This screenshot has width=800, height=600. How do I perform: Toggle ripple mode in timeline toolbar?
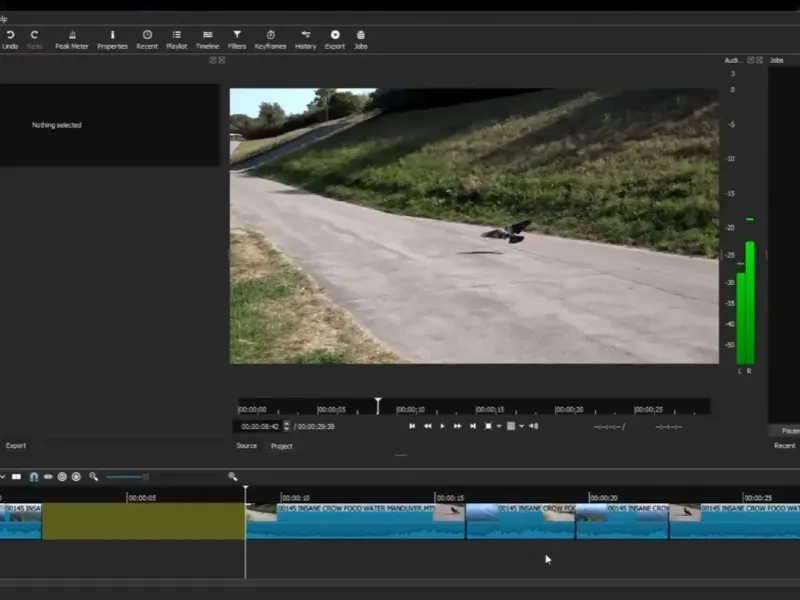(x=62, y=477)
